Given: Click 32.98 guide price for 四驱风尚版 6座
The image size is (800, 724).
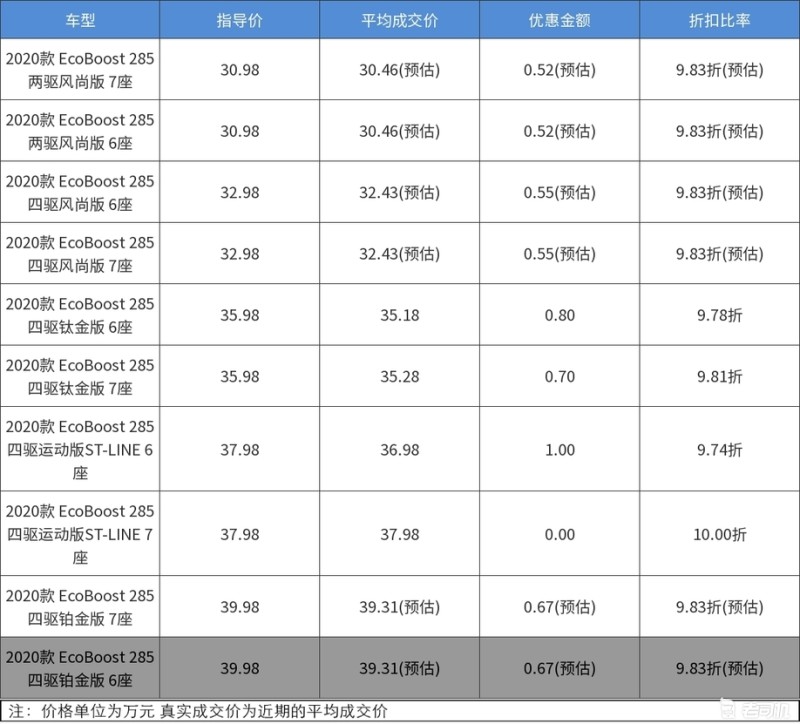Looking at the screenshot, I should point(240,192).
